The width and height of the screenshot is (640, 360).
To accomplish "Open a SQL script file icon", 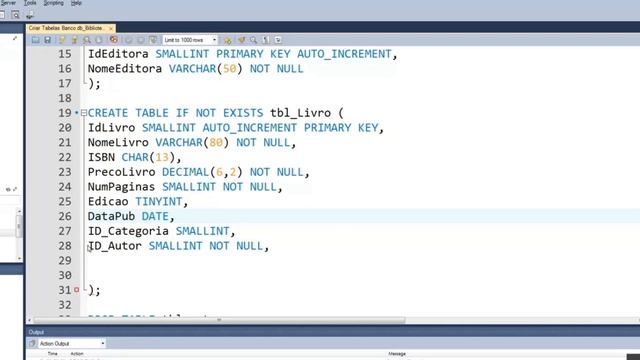I will tap(36, 40).
